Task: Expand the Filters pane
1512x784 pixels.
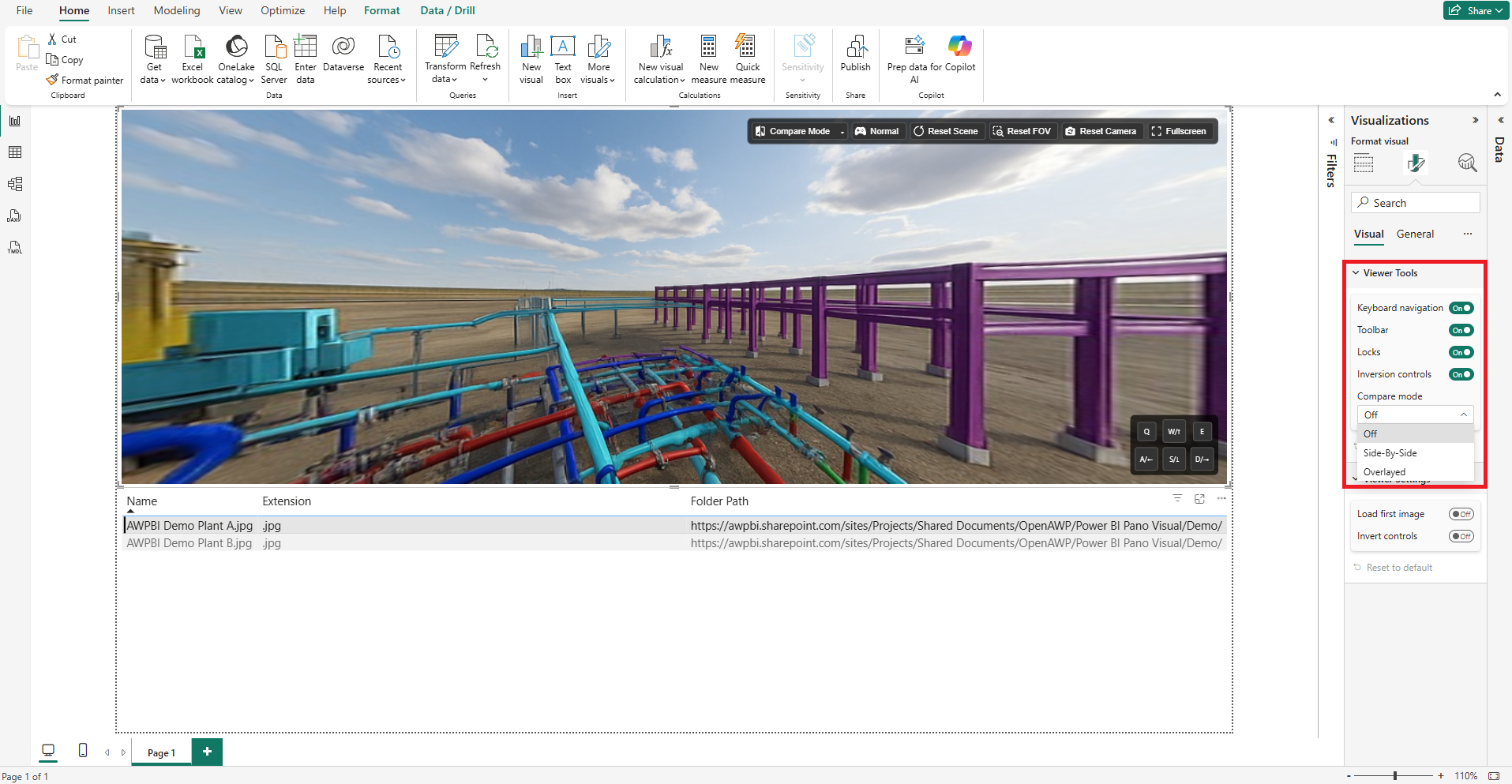Action: coord(1331,120)
